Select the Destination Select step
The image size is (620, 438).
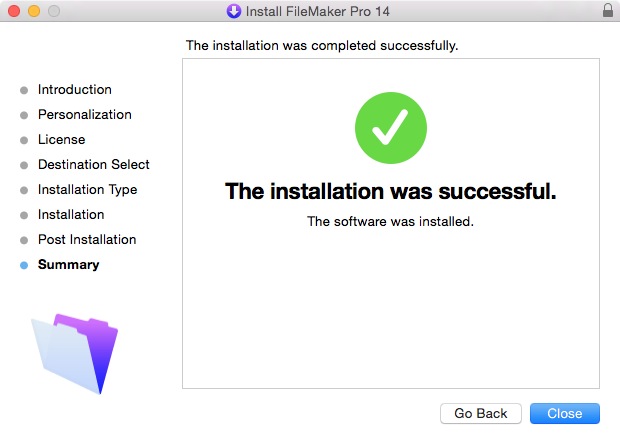coord(94,164)
